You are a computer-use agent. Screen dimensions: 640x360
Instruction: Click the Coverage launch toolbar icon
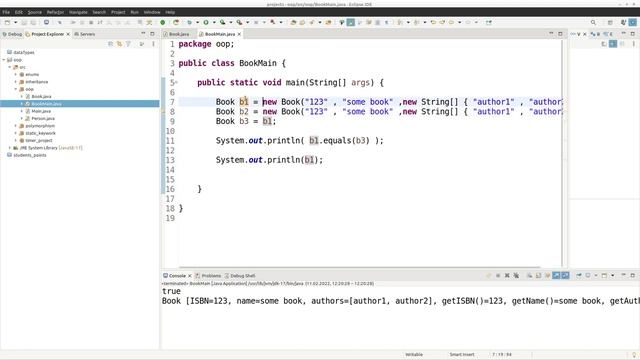222,22
